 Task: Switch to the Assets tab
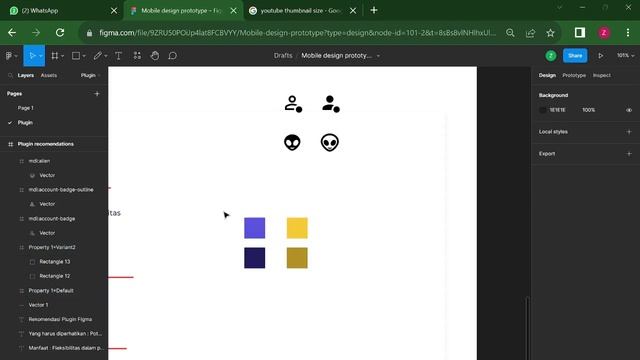point(49,76)
